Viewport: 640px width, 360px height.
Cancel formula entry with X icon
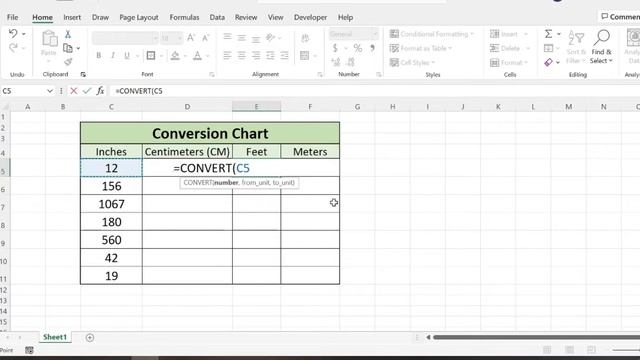click(73, 91)
